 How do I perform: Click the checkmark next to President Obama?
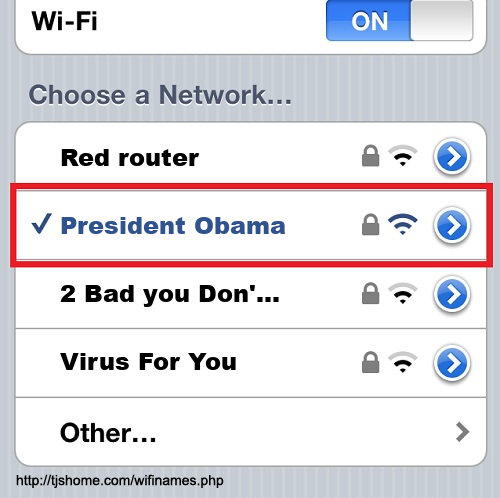[x=41, y=223]
